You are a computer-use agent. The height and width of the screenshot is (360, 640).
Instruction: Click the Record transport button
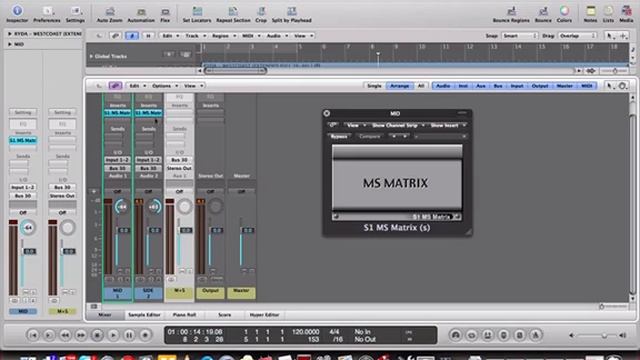pyautogui.click(x=145, y=335)
